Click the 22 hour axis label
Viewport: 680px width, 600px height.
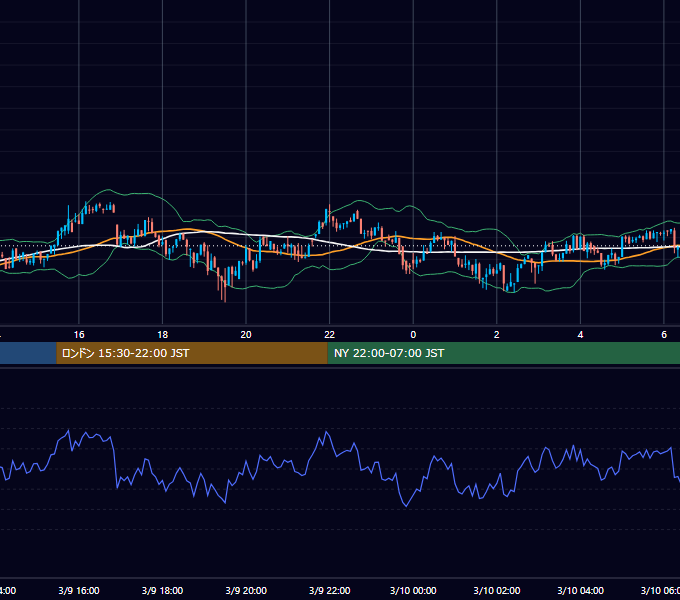(x=330, y=335)
